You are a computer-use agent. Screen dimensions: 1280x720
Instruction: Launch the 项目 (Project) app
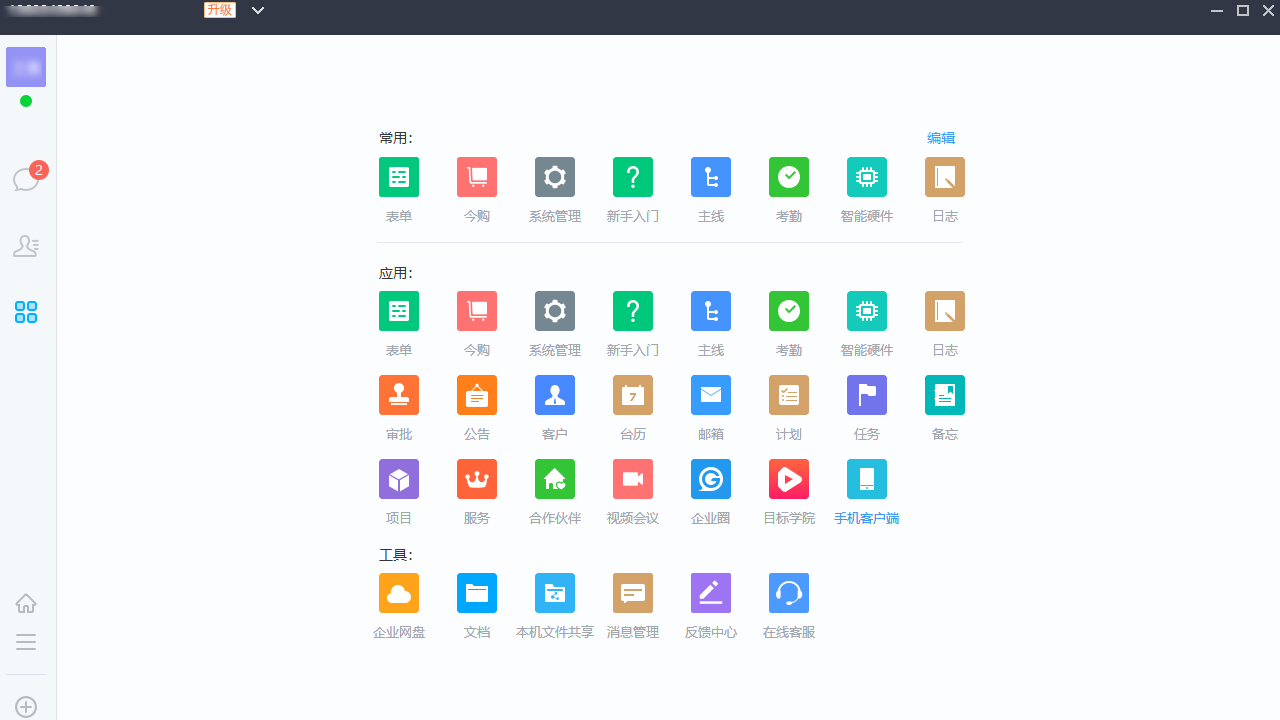[x=398, y=479]
